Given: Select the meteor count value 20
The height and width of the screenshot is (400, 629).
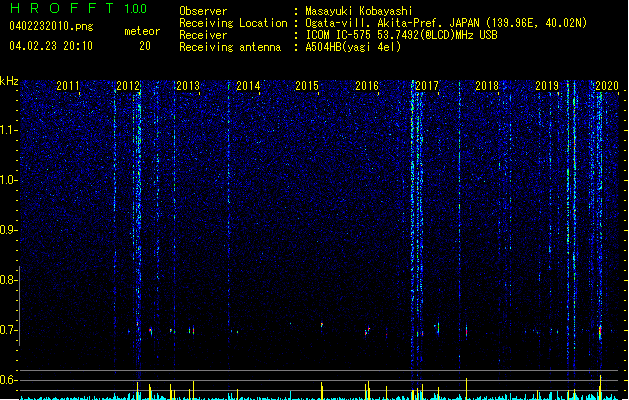Looking at the screenshot, I should [x=145, y=46].
